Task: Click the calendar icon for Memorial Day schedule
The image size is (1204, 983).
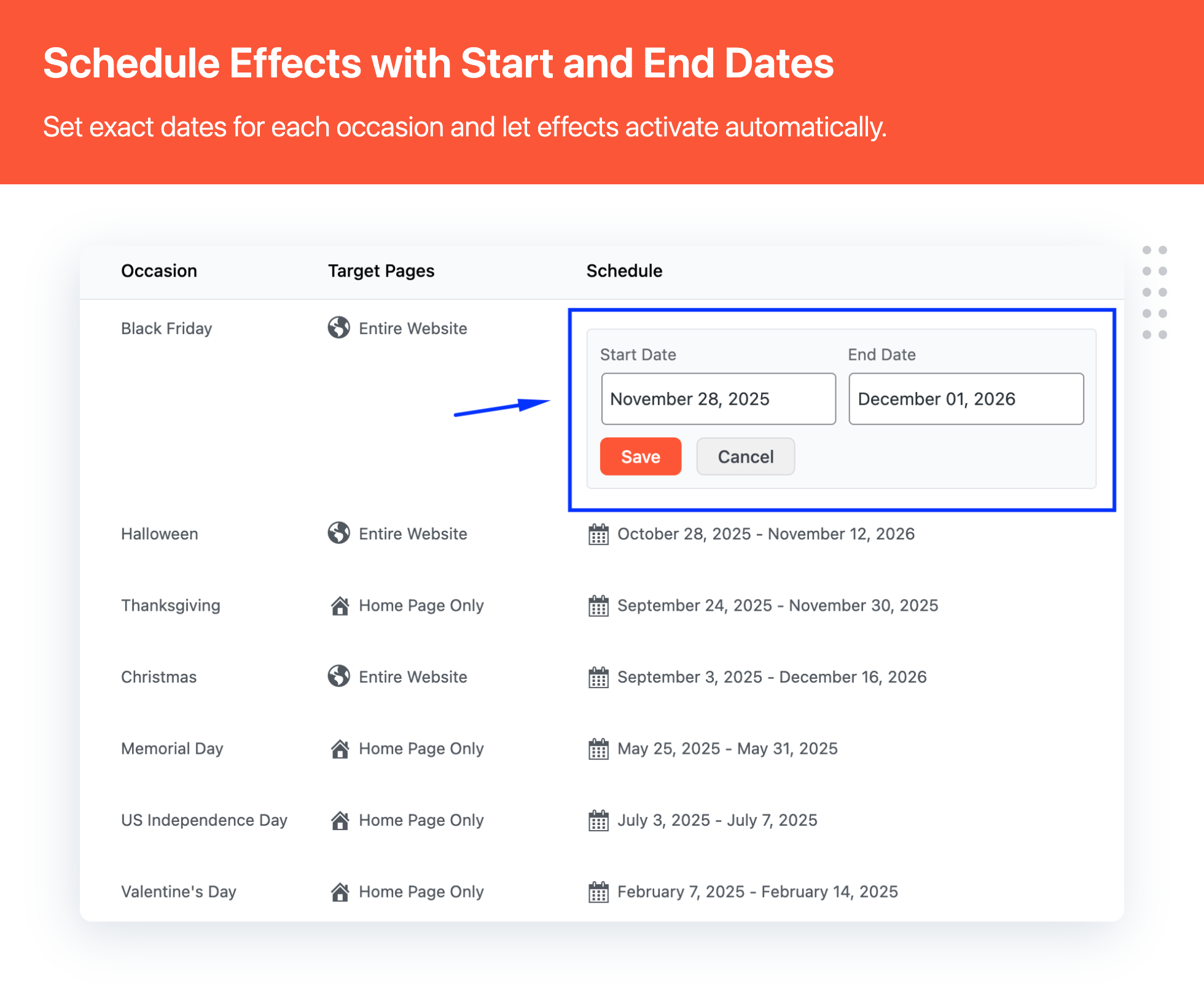Action: point(598,749)
